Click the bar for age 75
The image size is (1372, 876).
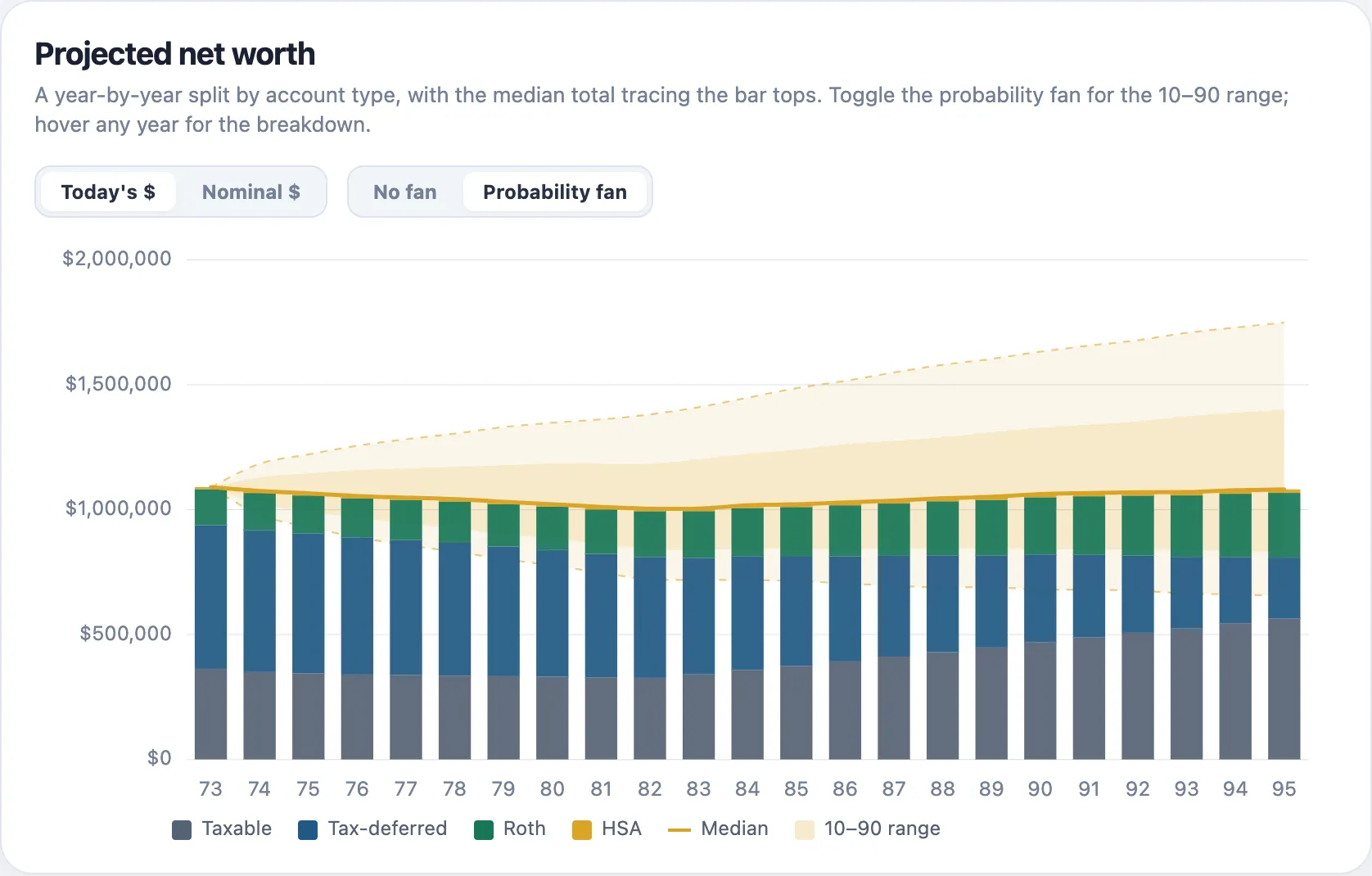[x=309, y=627]
